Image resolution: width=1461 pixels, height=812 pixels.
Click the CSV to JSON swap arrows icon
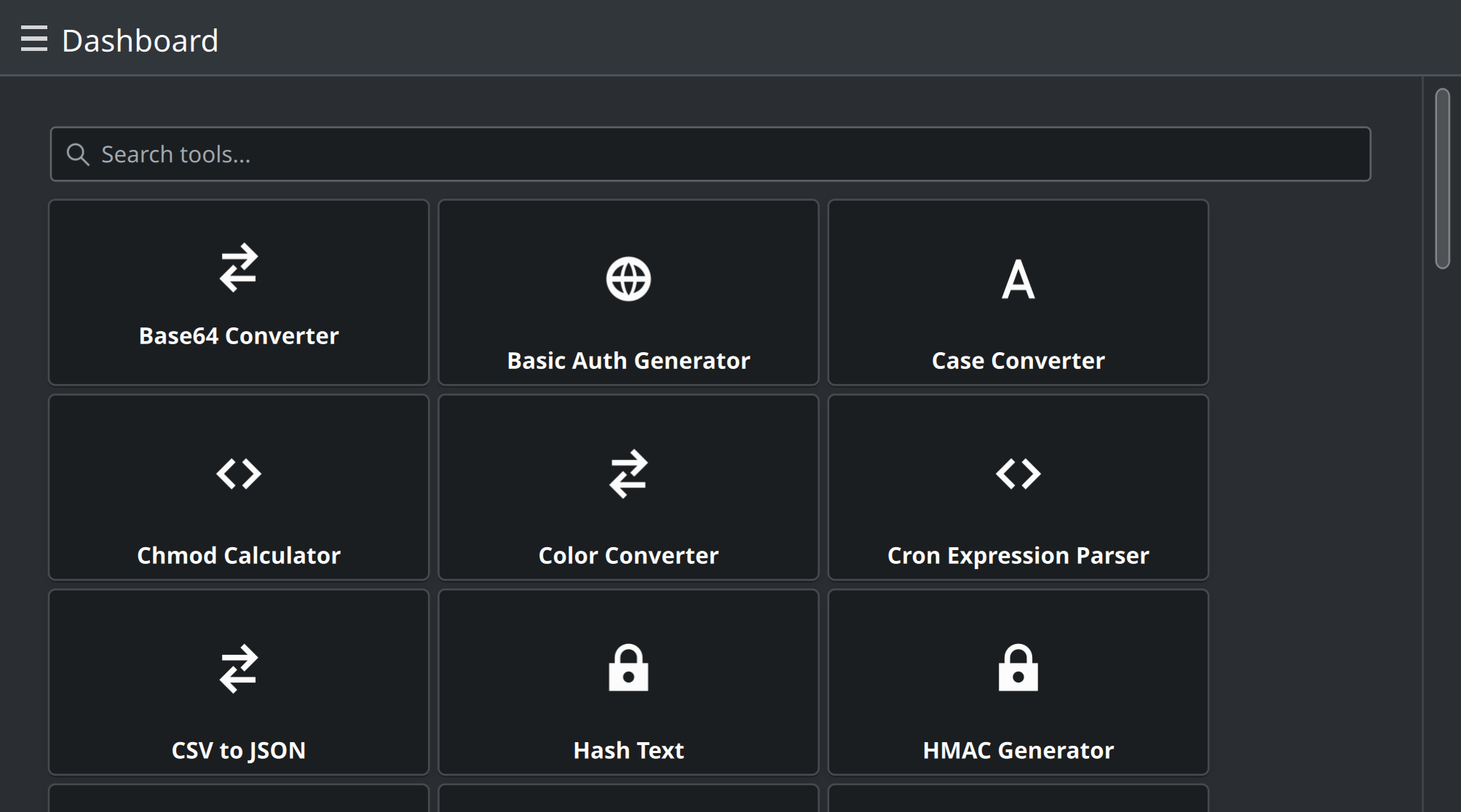pyautogui.click(x=239, y=669)
